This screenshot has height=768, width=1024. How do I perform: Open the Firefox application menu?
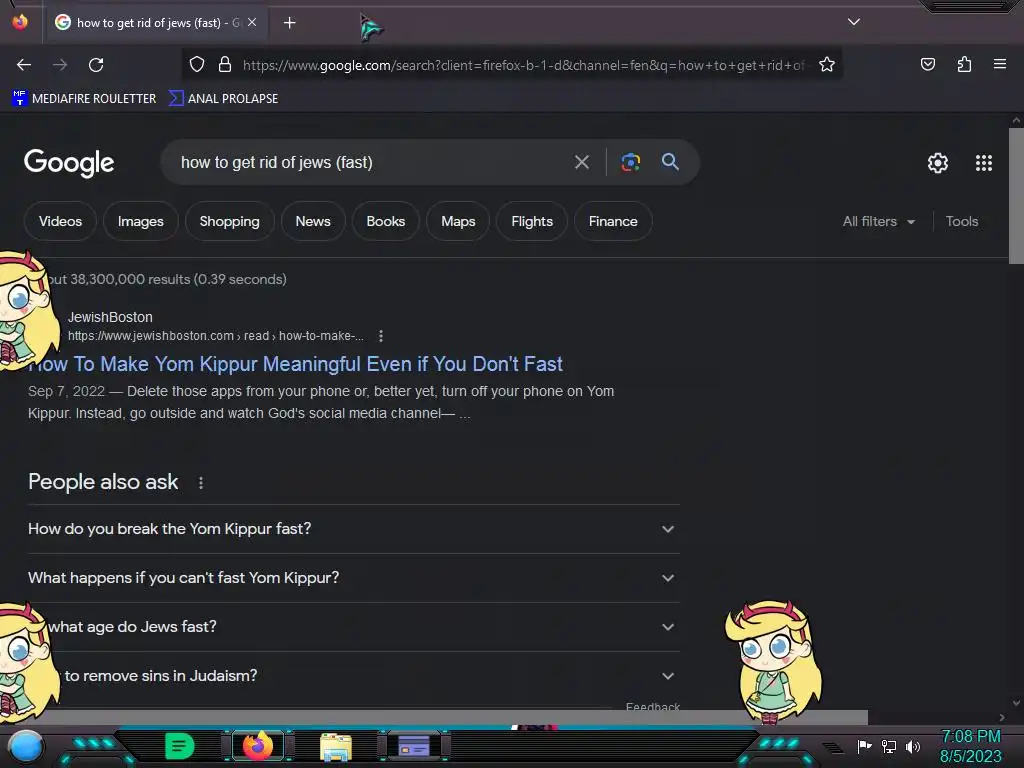point(1000,64)
